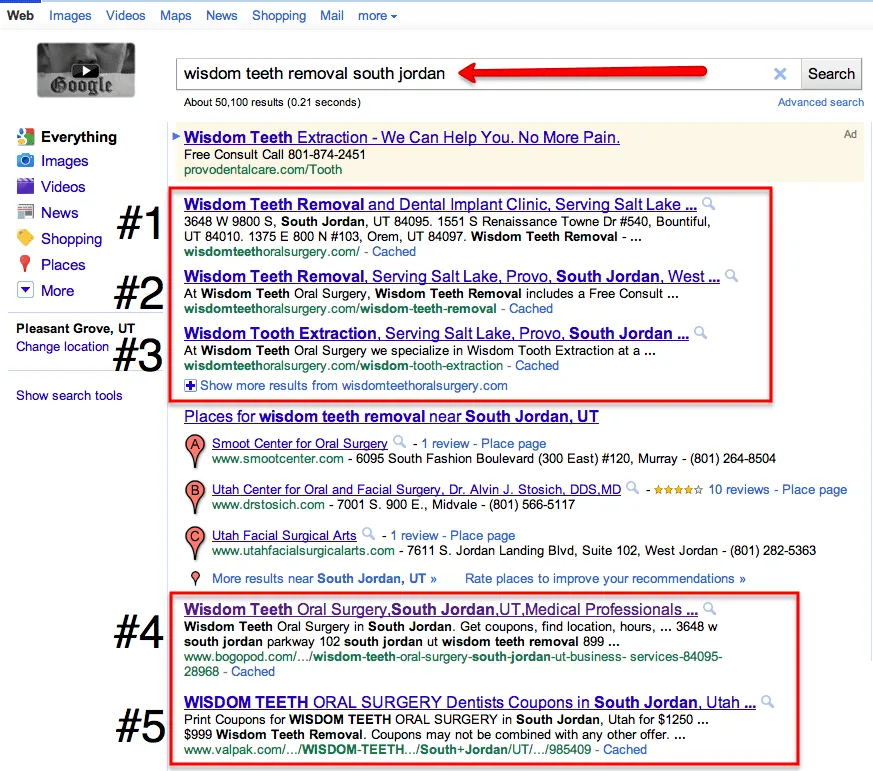873x771 pixels.
Task: Click the Change location link
Action: tap(62, 346)
